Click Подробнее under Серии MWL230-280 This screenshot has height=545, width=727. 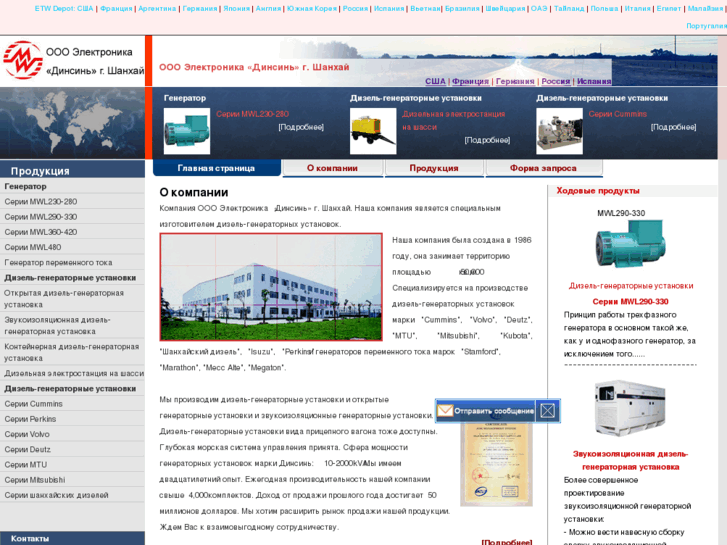[x=301, y=127]
